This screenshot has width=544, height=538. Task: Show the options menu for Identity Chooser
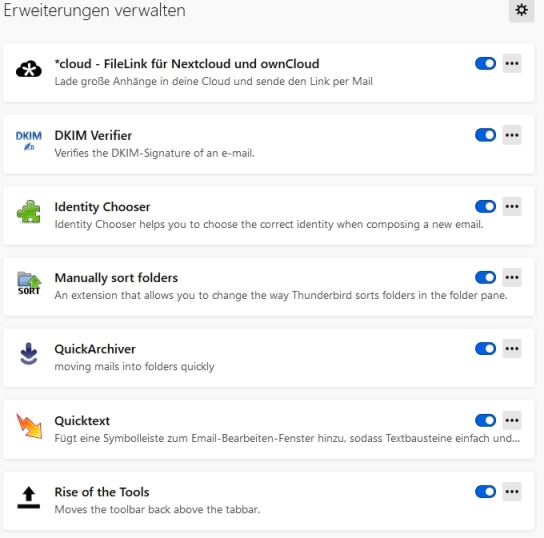[x=512, y=206]
